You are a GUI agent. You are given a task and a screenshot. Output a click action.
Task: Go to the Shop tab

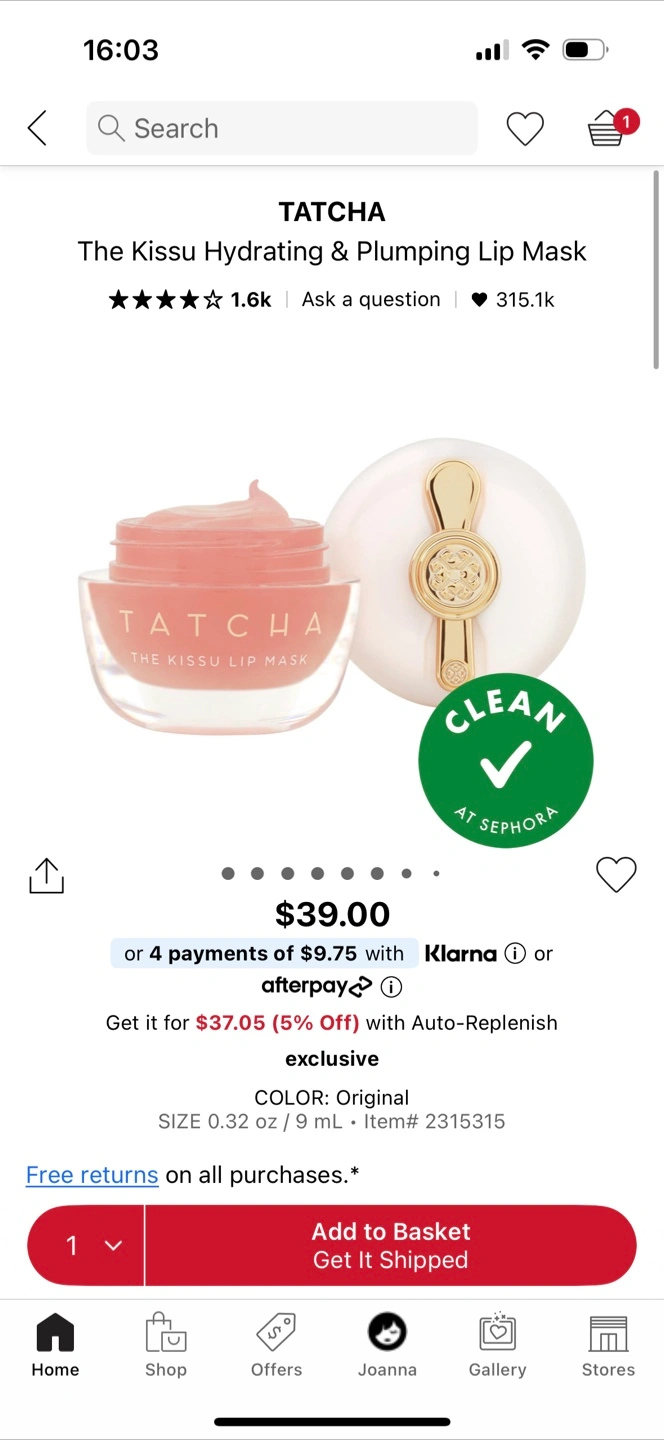point(166,1346)
